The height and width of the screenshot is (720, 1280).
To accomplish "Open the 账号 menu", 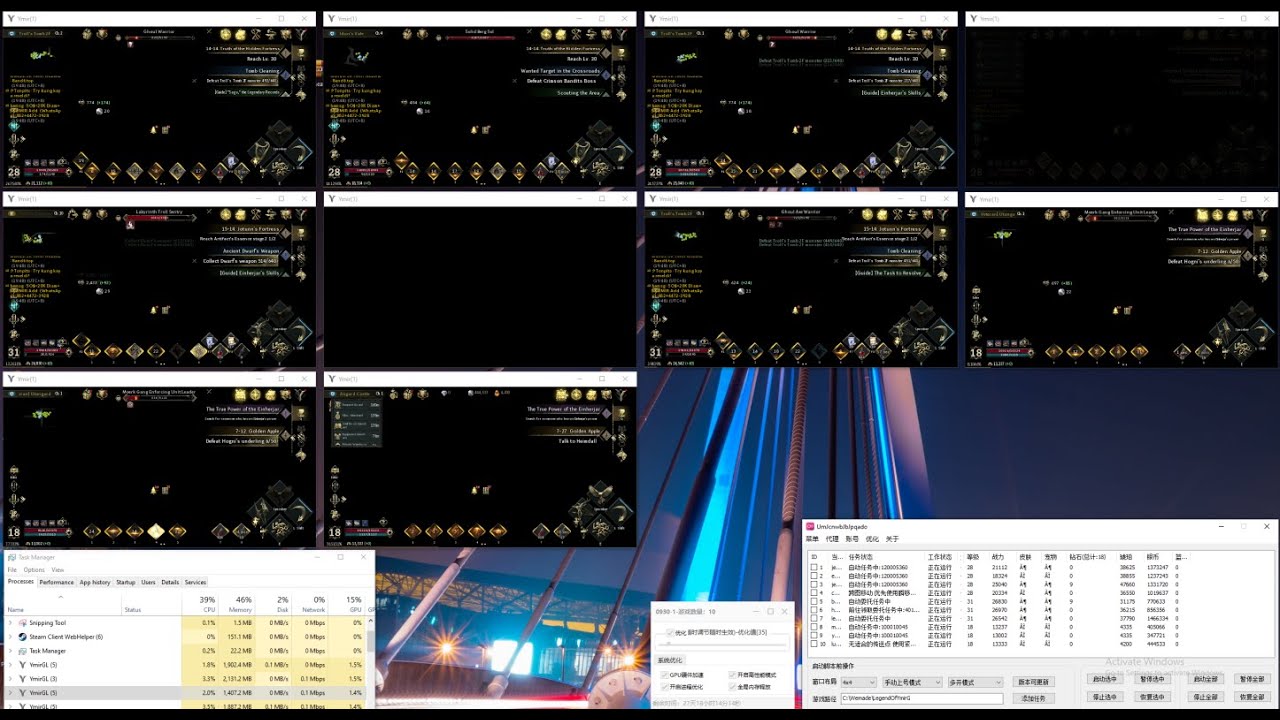I will 852,539.
